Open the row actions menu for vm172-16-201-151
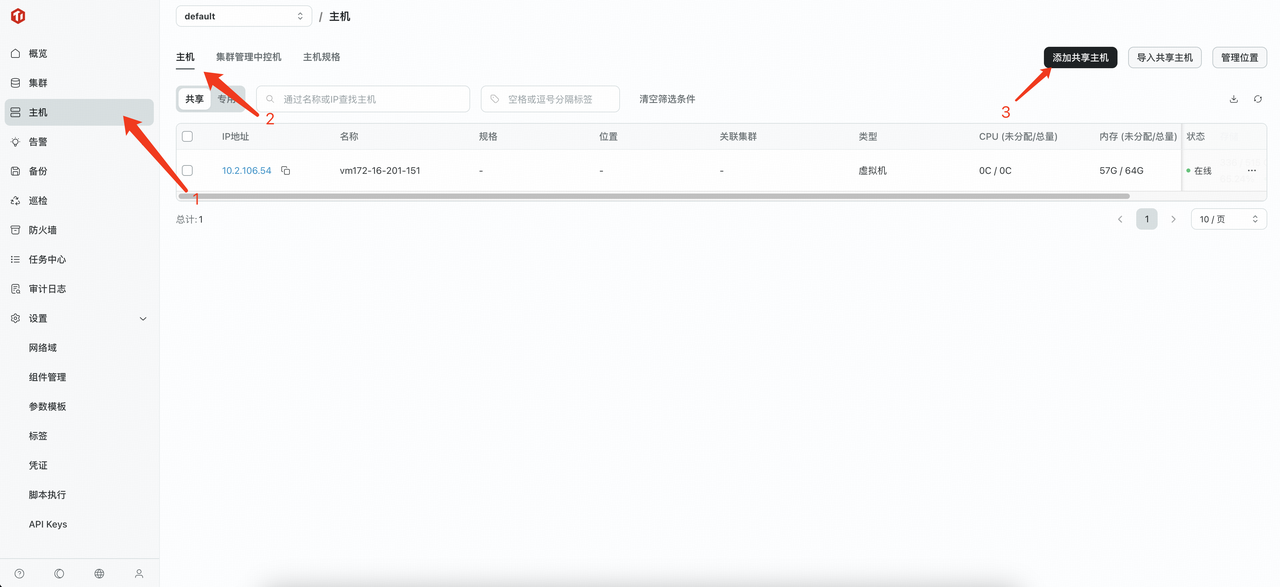The width and height of the screenshot is (1280, 587). coord(1251,170)
